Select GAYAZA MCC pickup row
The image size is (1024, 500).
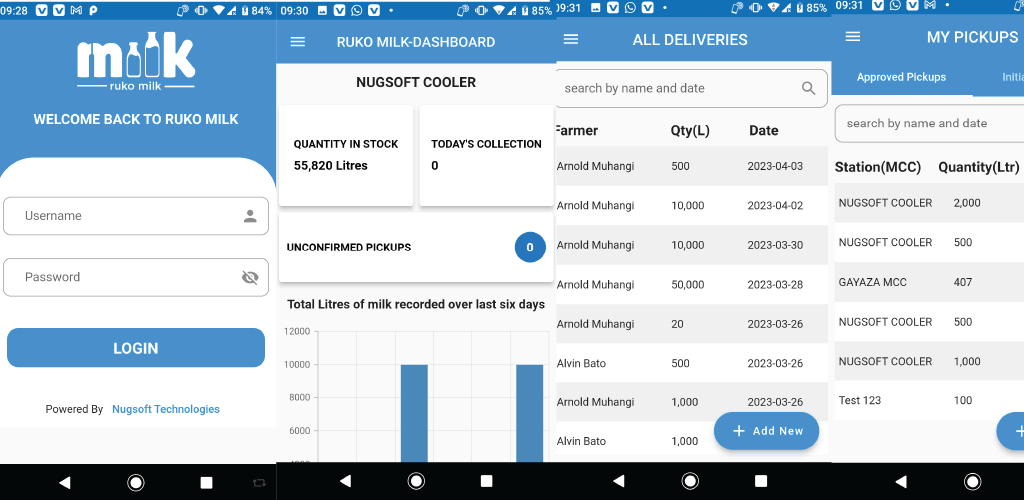coord(929,282)
